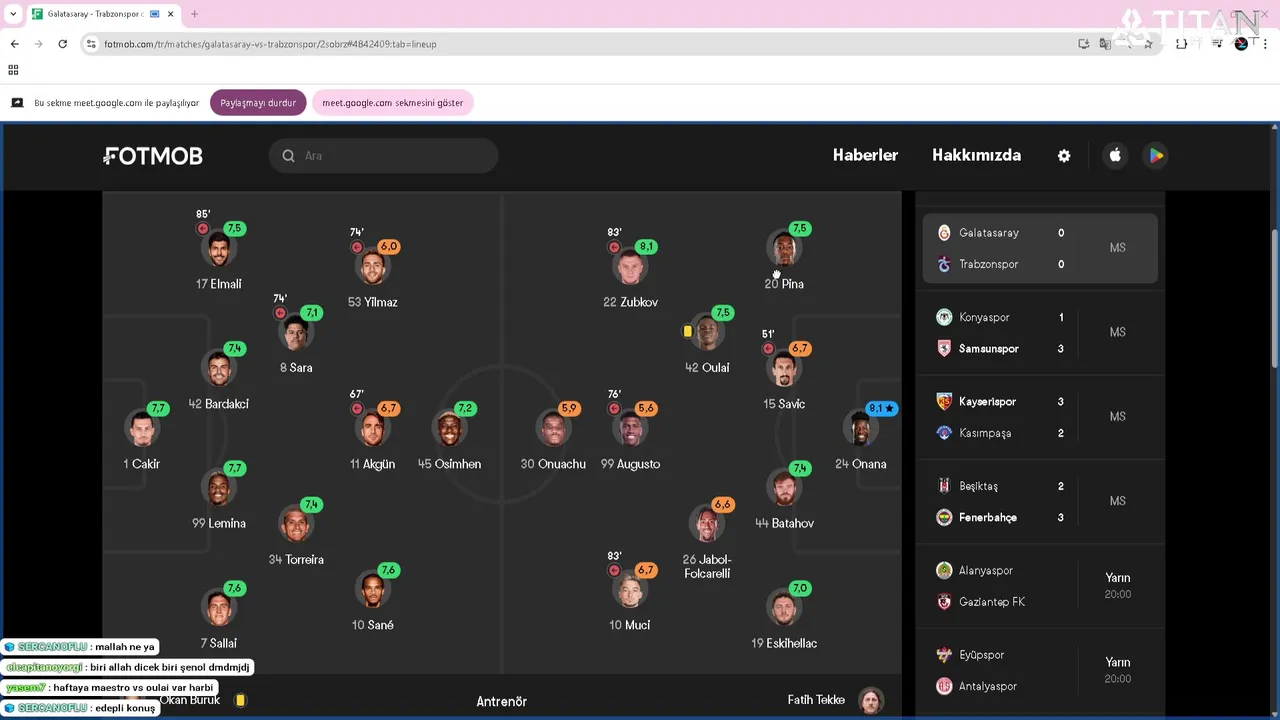
Task: Click the Samsunspor club crest
Action: click(x=944, y=348)
